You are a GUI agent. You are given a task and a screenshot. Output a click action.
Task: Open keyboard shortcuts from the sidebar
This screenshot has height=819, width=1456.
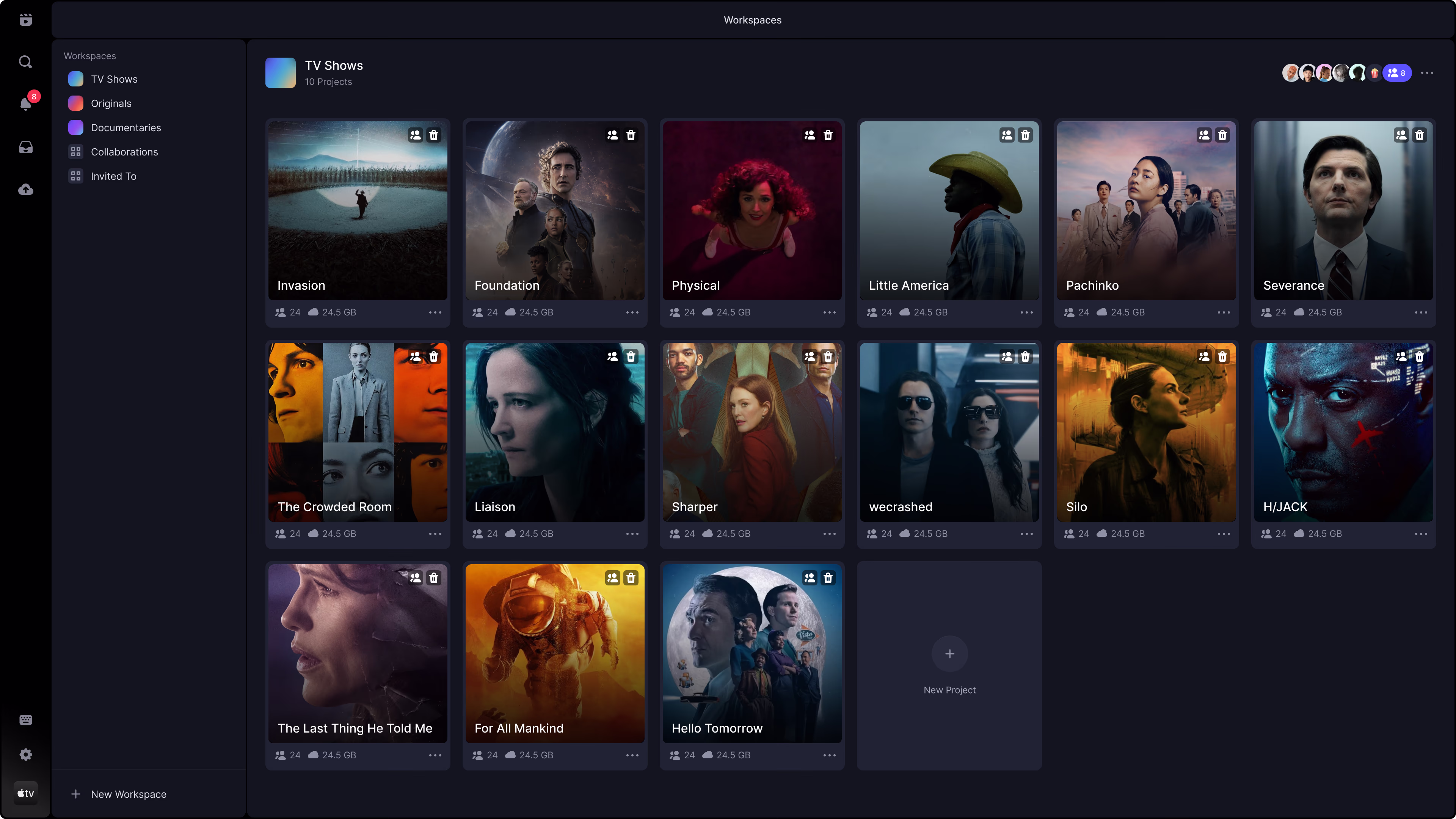pyautogui.click(x=25, y=719)
